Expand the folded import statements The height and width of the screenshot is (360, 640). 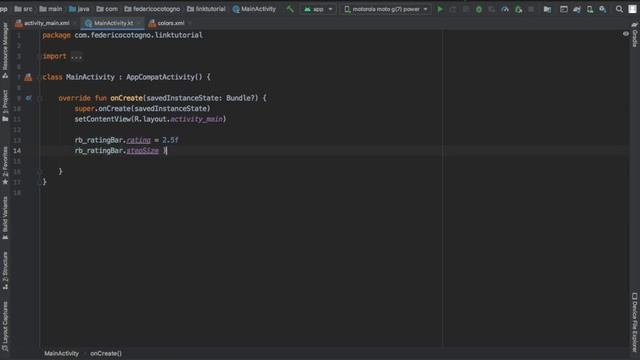pyautogui.click(x=76, y=56)
